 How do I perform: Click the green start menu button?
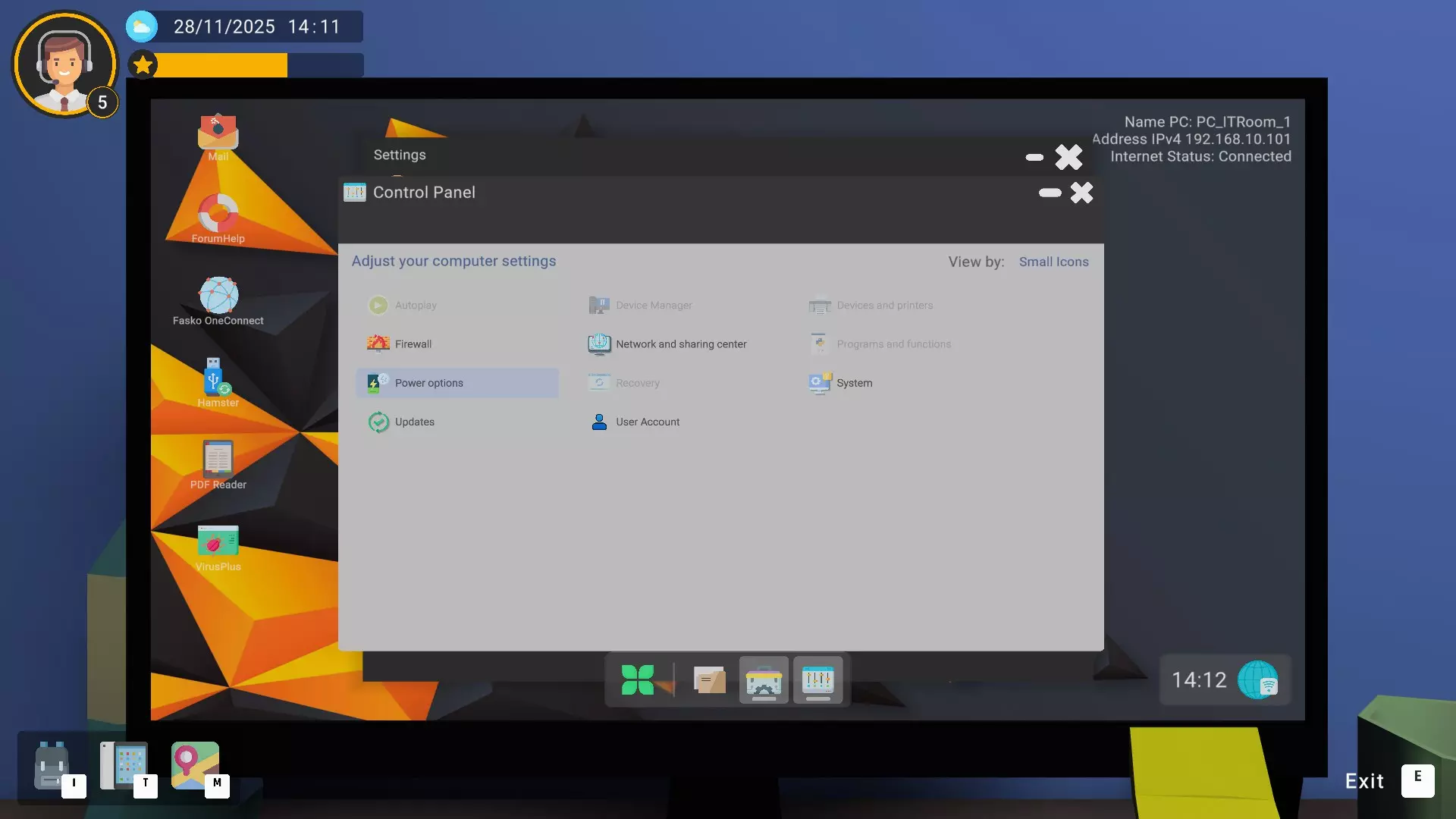pyautogui.click(x=637, y=680)
